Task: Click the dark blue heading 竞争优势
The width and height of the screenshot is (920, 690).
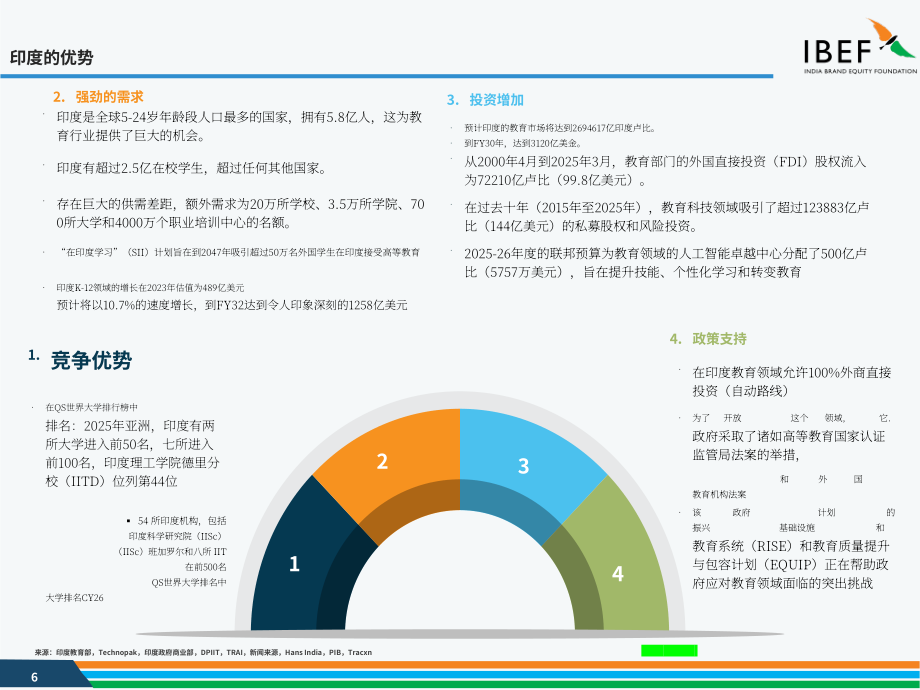Action: point(91,360)
